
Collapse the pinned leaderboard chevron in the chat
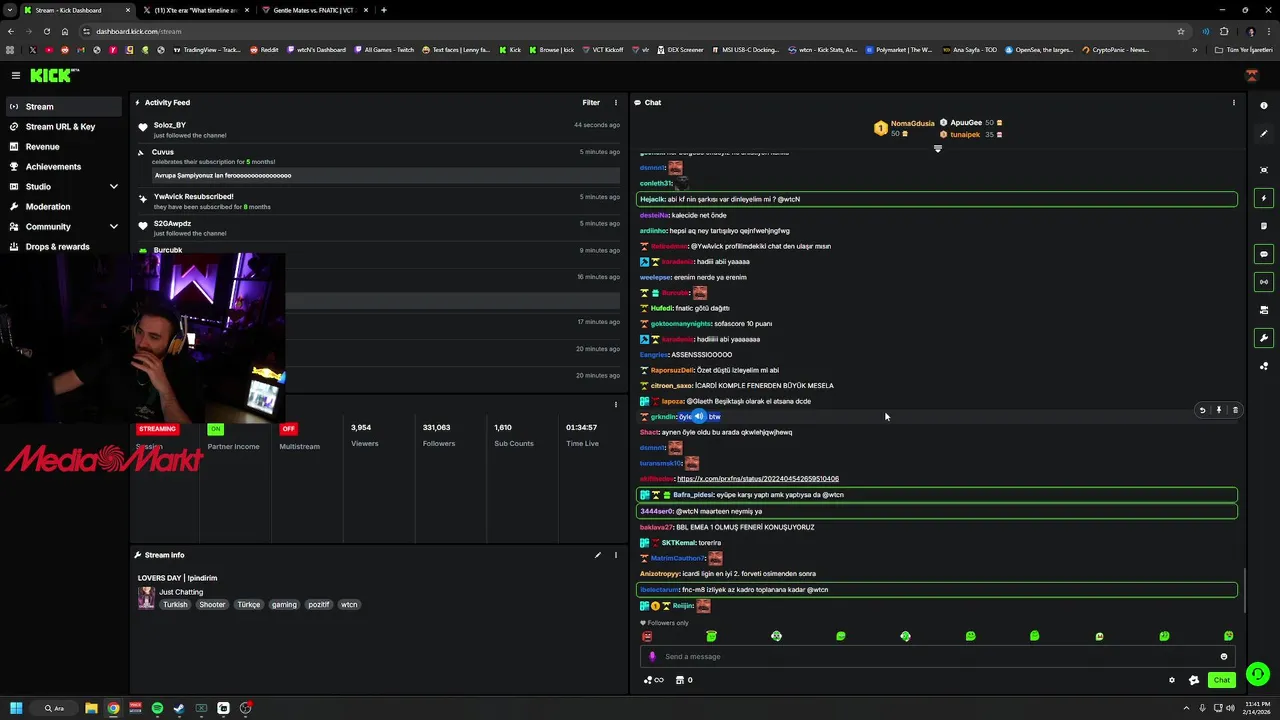[x=937, y=149]
